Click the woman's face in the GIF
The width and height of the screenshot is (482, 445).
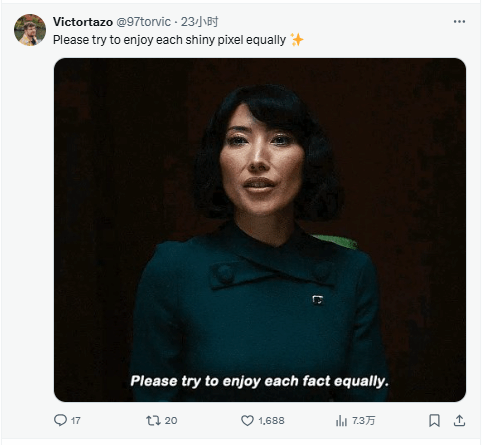pos(262,160)
